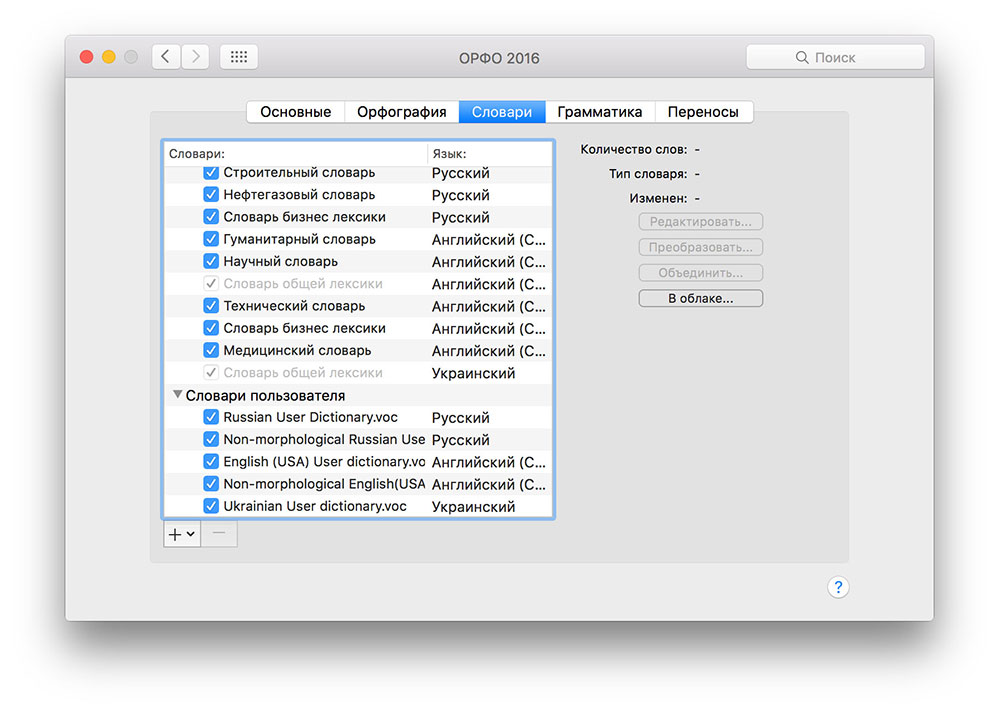This screenshot has width=1000, height=710.
Task: Uncheck Нефтегазовый словарь checkbox
Action: pyautogui.click(x=210, y=195)
